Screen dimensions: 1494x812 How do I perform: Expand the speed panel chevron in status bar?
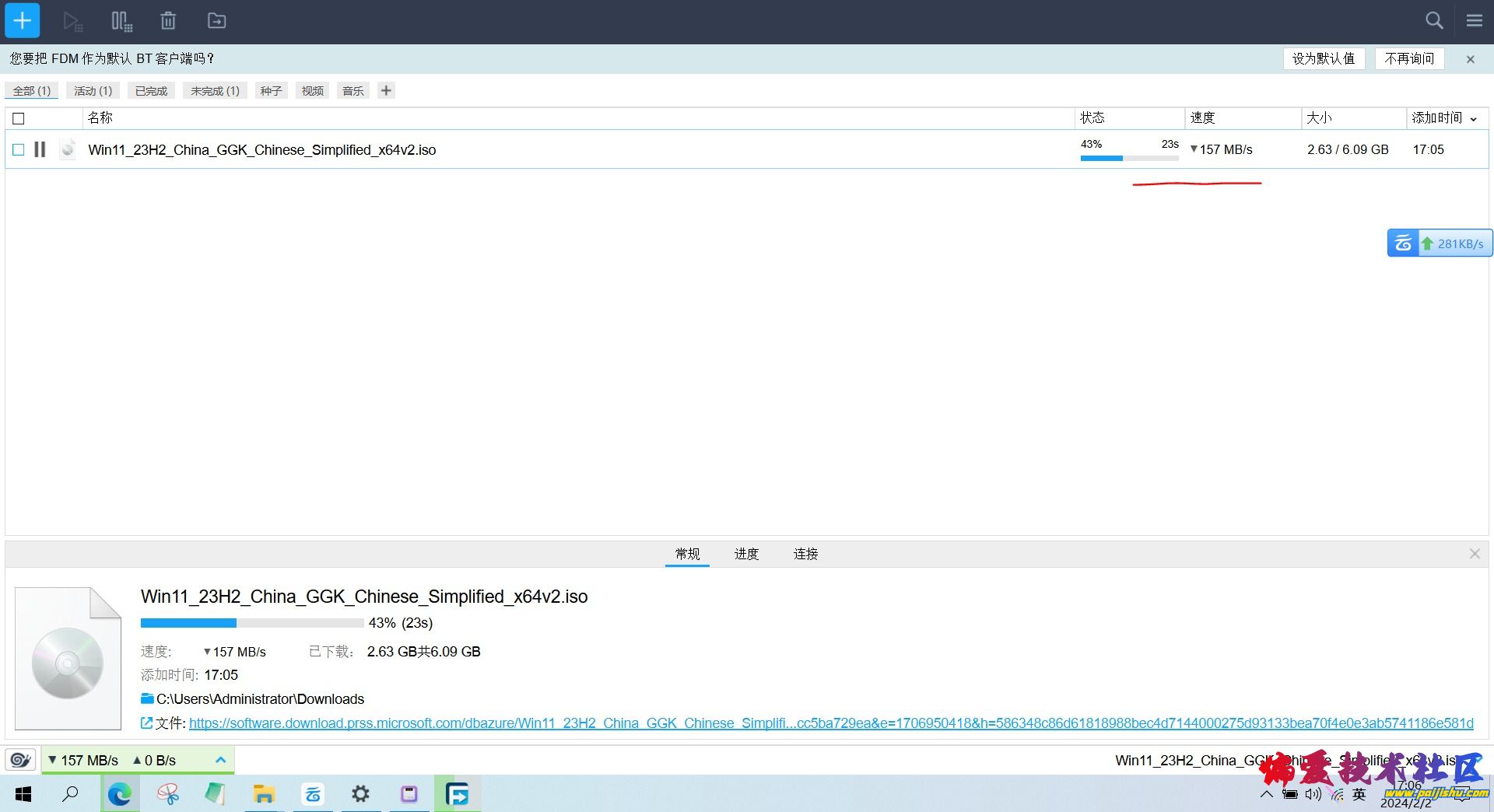pos(220,760)
